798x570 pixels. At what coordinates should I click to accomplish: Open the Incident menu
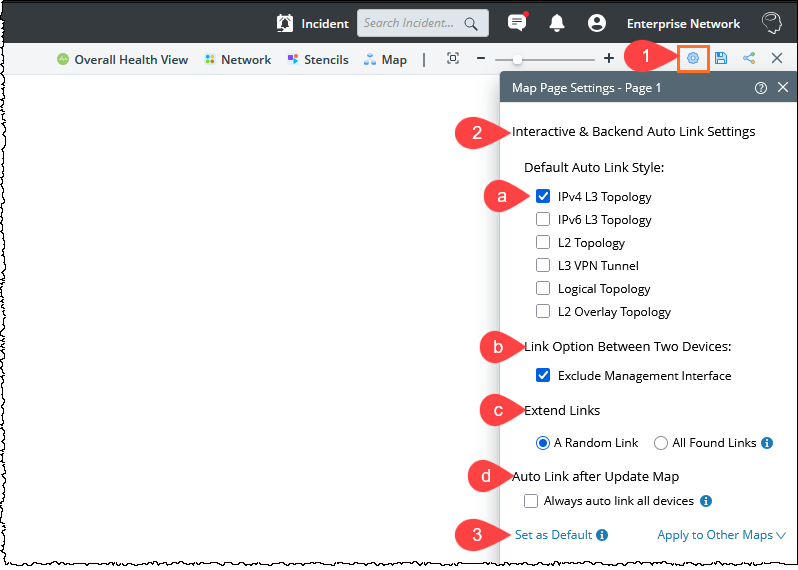tap(313, 23)
